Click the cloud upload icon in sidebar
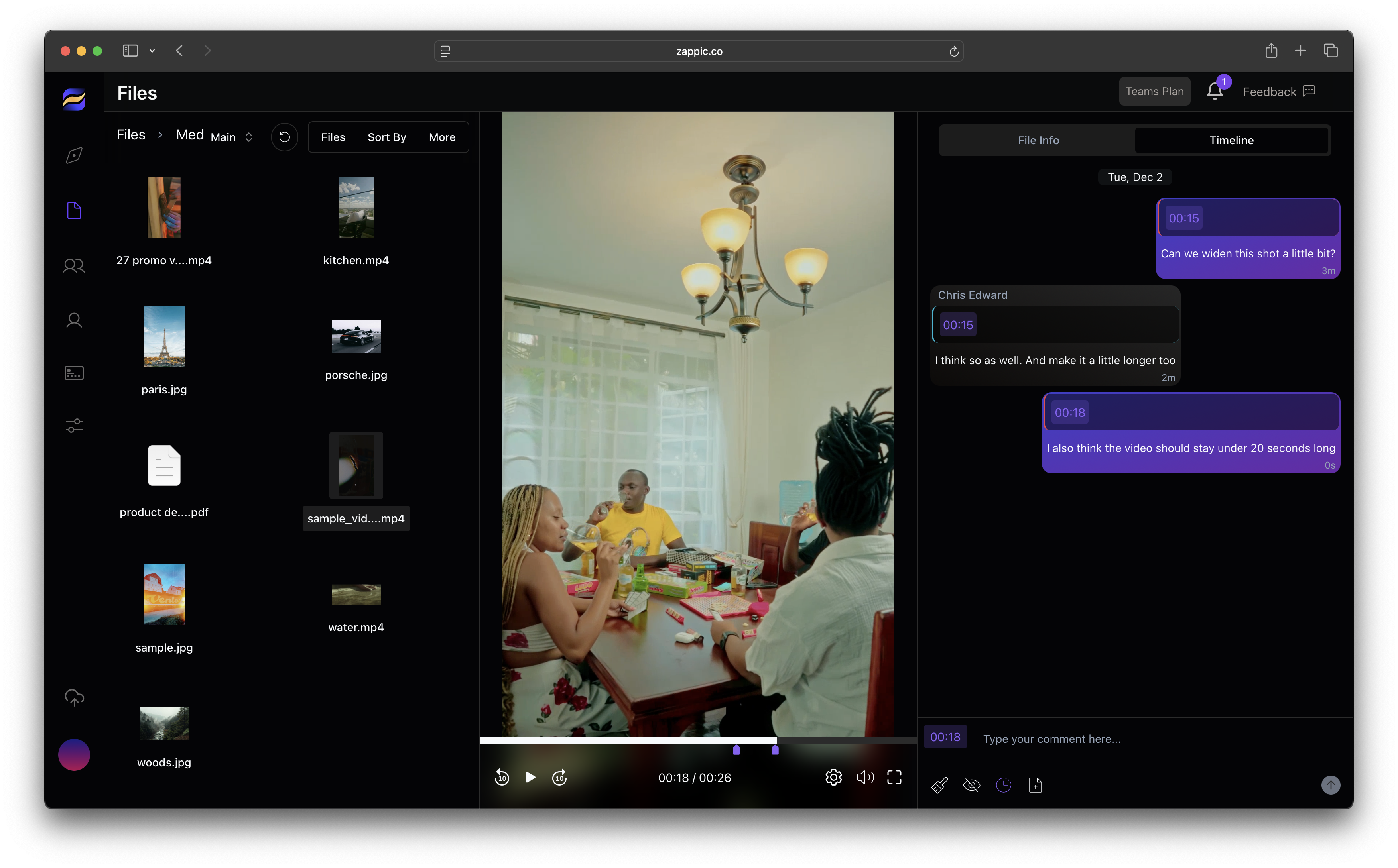The width and height of the screenshot is (1398, 868). 74,697
